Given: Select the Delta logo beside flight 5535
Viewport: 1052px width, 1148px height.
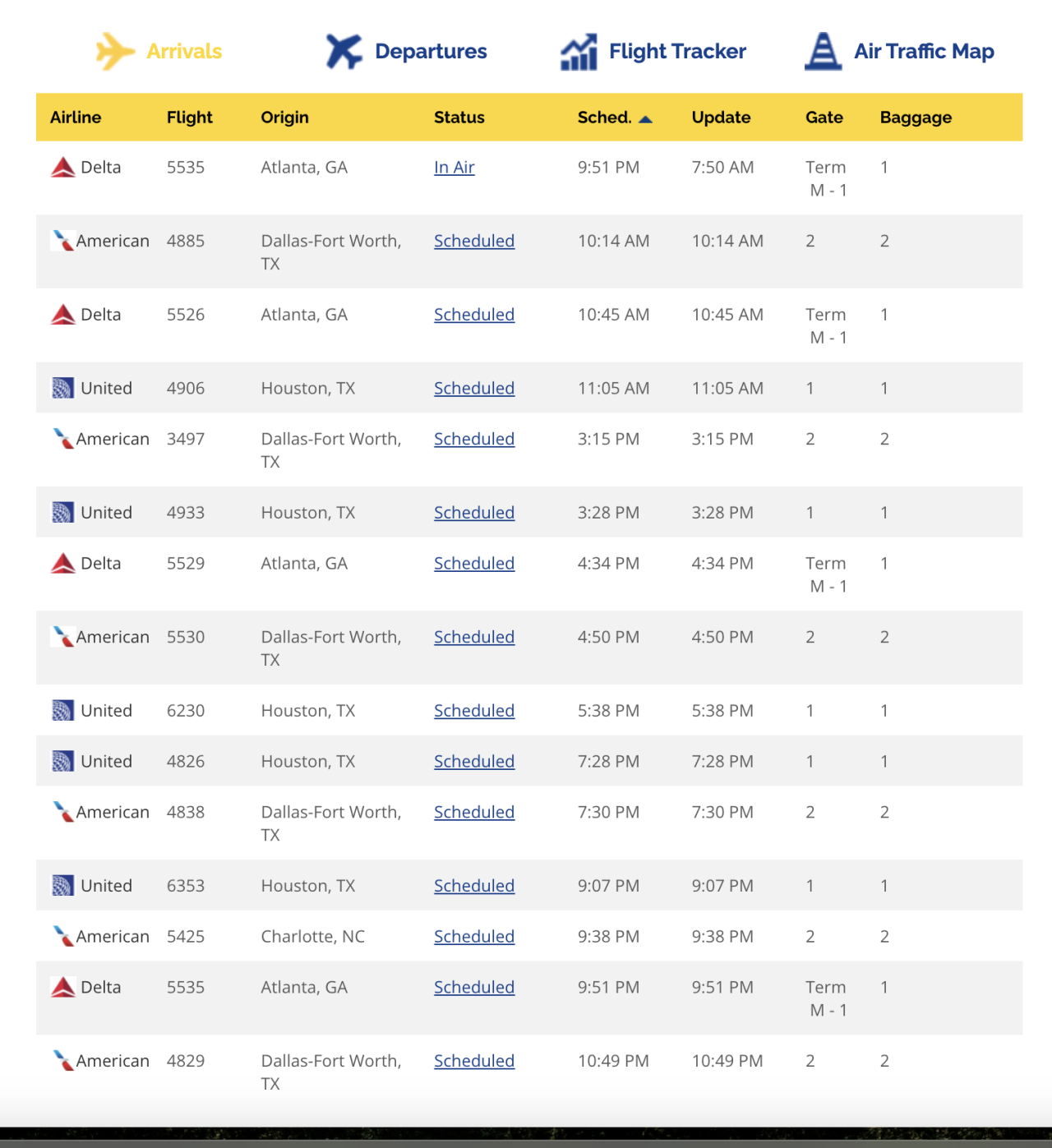Looking at the screenshot, I should pyautogui.click(x=62, y=167).
